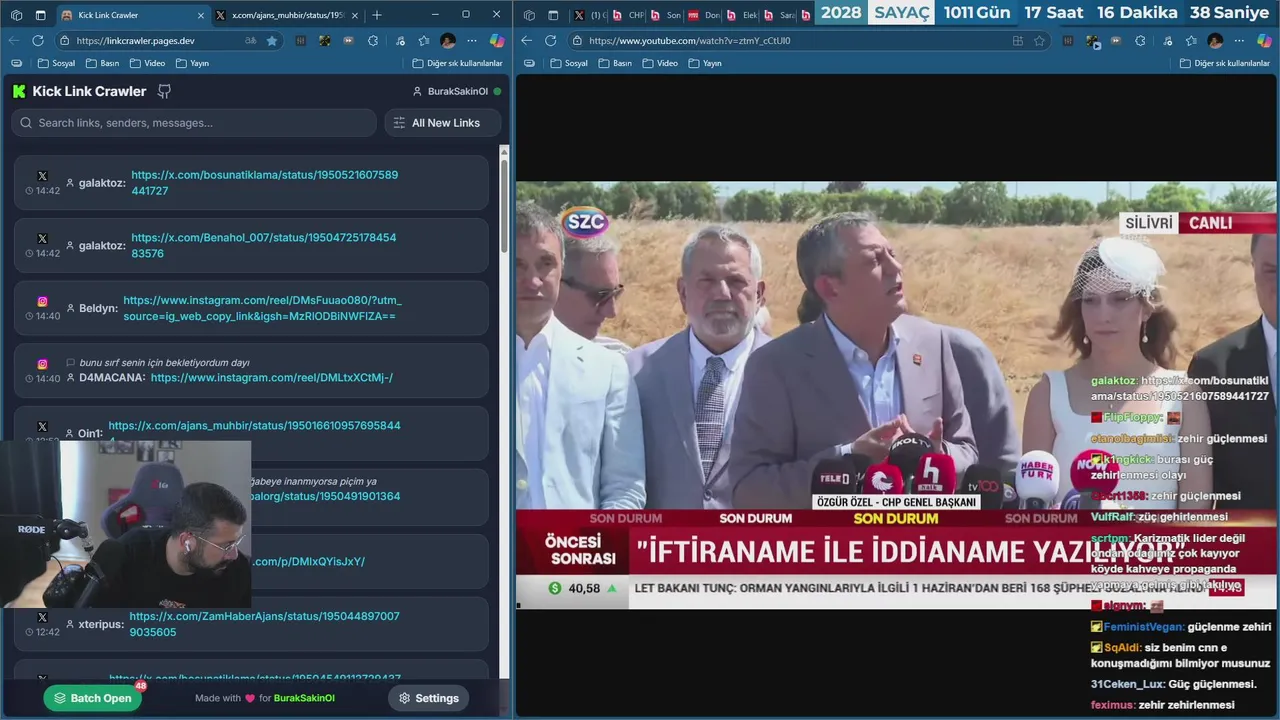Image resolution: width=1280 pixels, height=720 pixels.
Task: Open left browser's Settings and more menu
Action: pyautogui.click(x=473, y=41)
